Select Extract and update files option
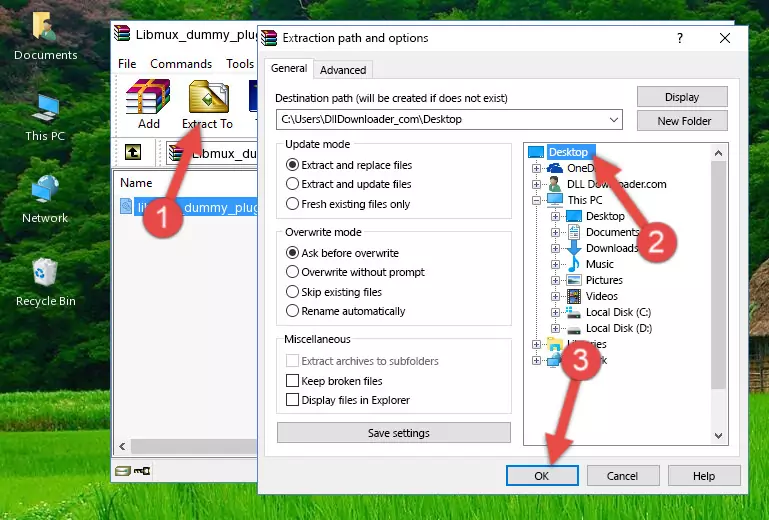Screen dimensions: 769x520 [349, 184]
